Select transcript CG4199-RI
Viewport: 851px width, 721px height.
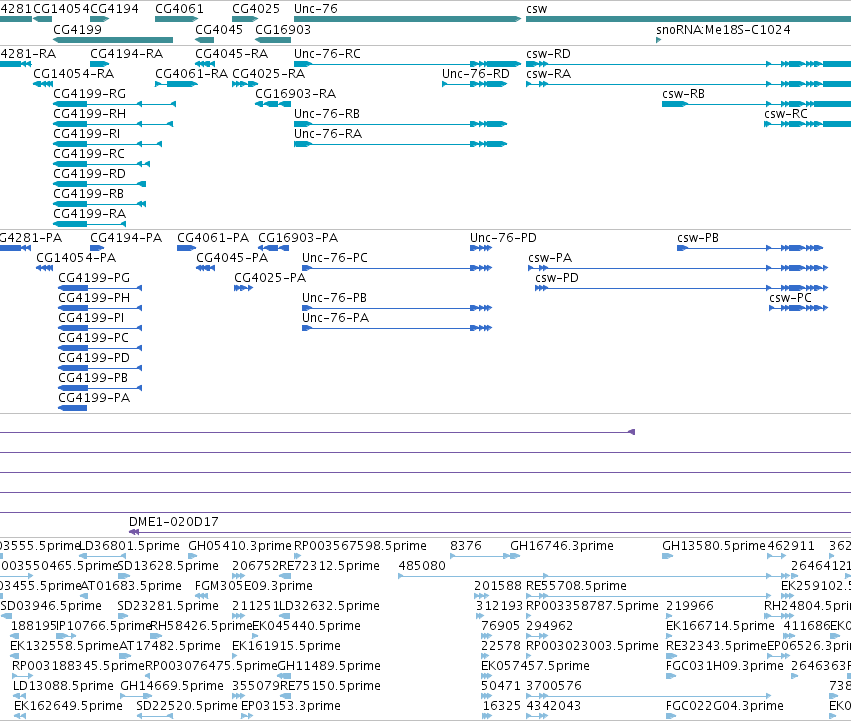(87, 134)
